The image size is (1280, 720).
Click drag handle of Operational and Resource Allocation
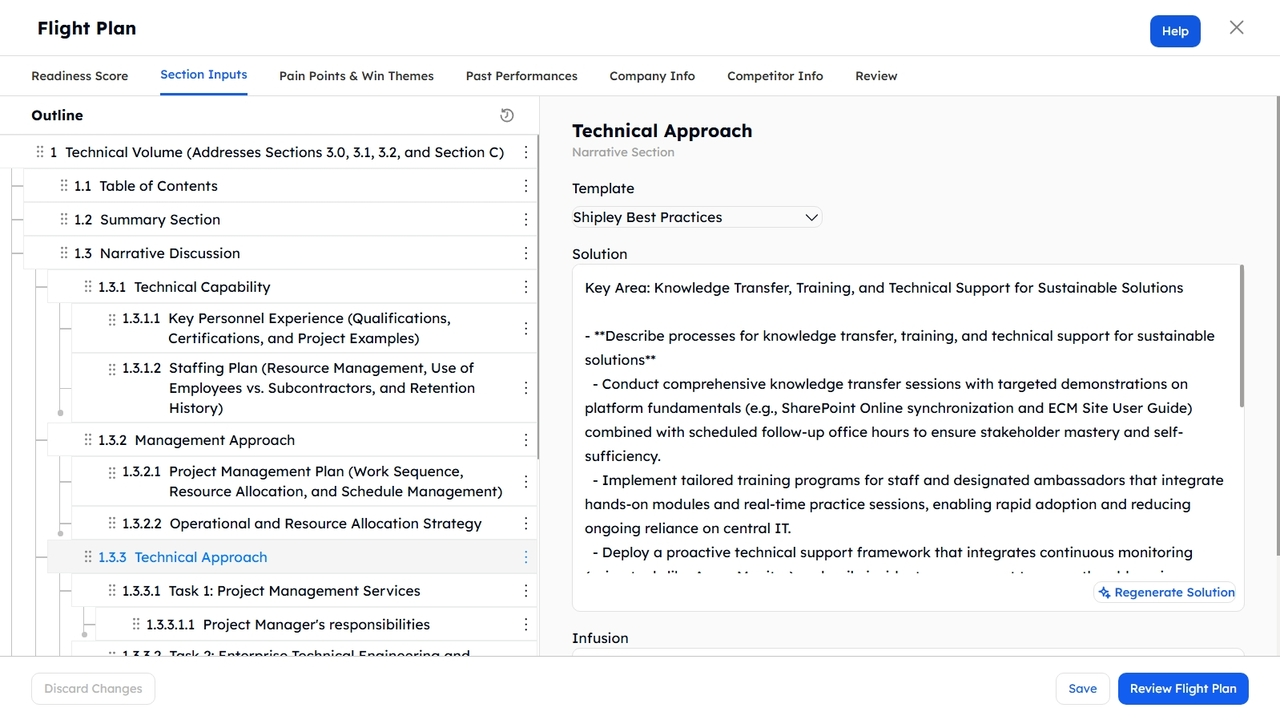click(x=112, y=524)
